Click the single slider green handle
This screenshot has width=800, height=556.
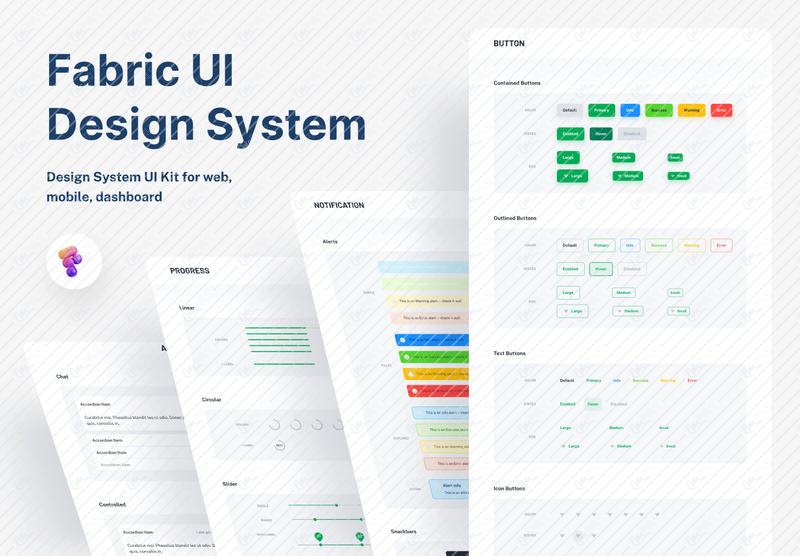click(x=336, y=505)
